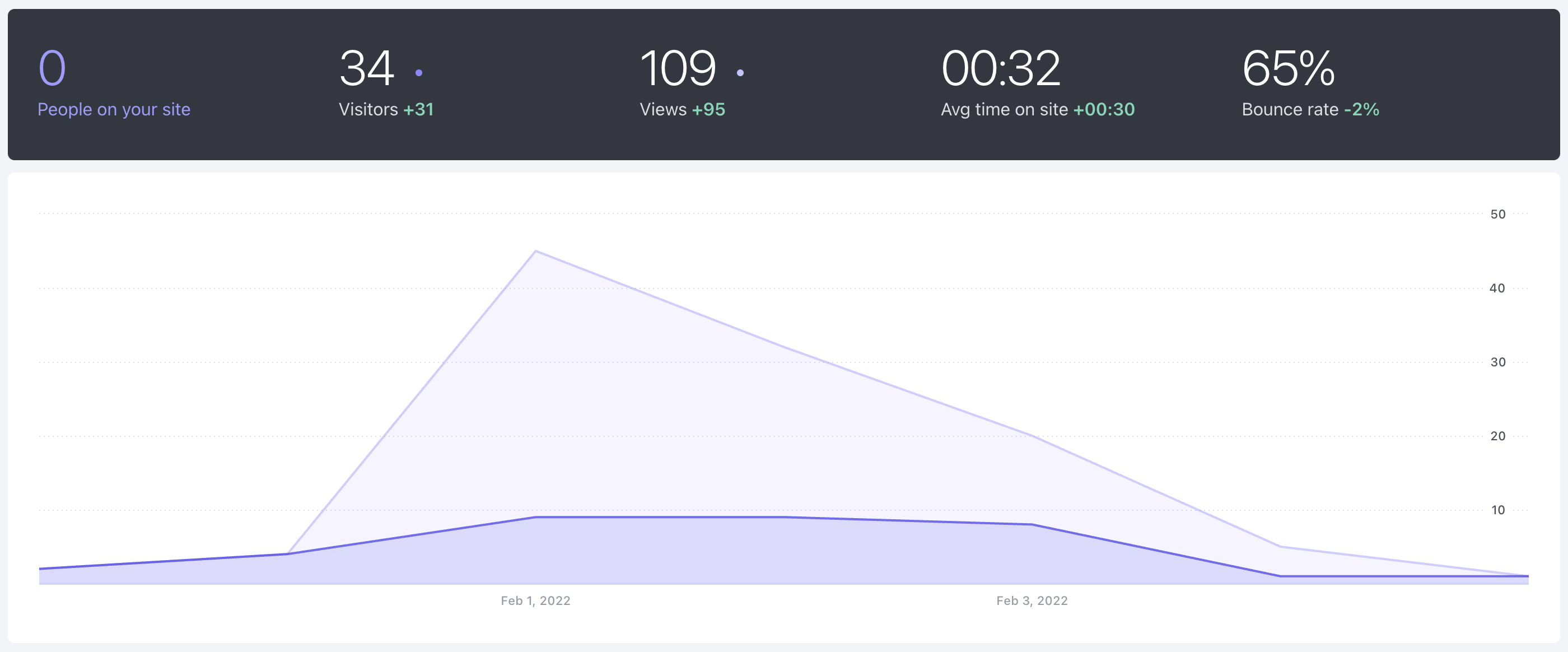
Task: Select the +95 views change indicator
Action: [710, 110]
